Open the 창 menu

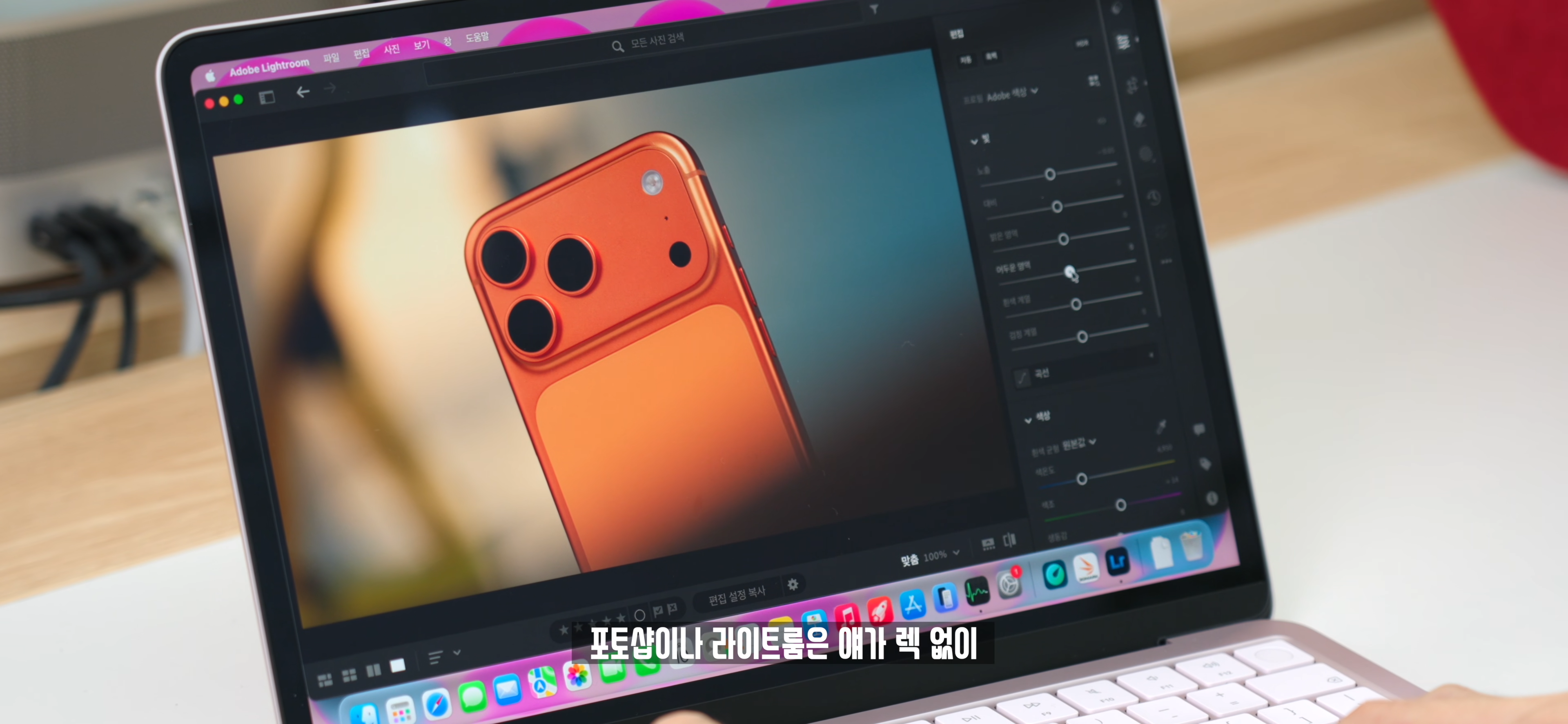(448, 41)
